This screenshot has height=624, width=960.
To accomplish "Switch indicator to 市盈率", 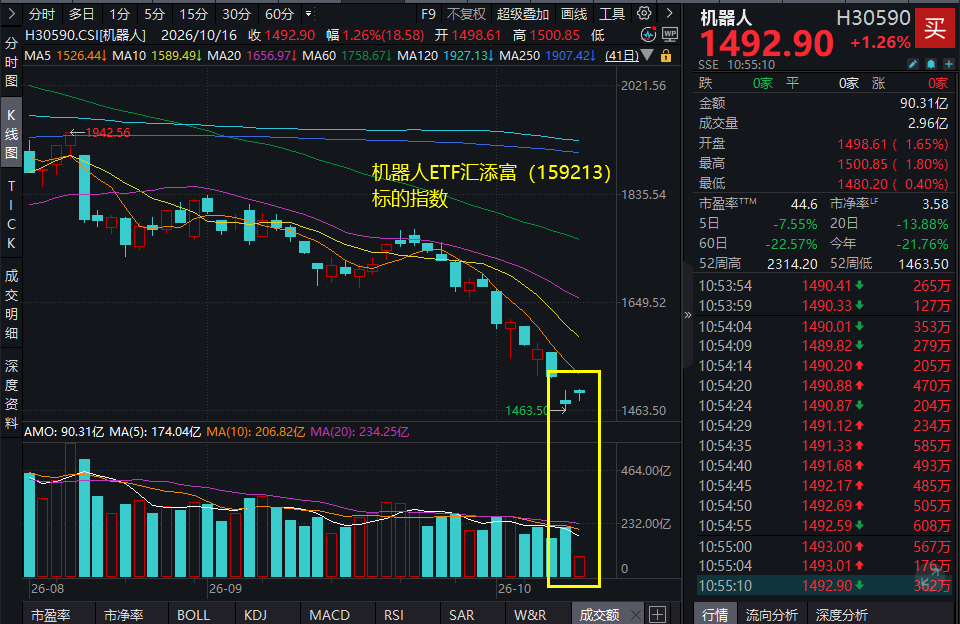I will pos(51,615).
